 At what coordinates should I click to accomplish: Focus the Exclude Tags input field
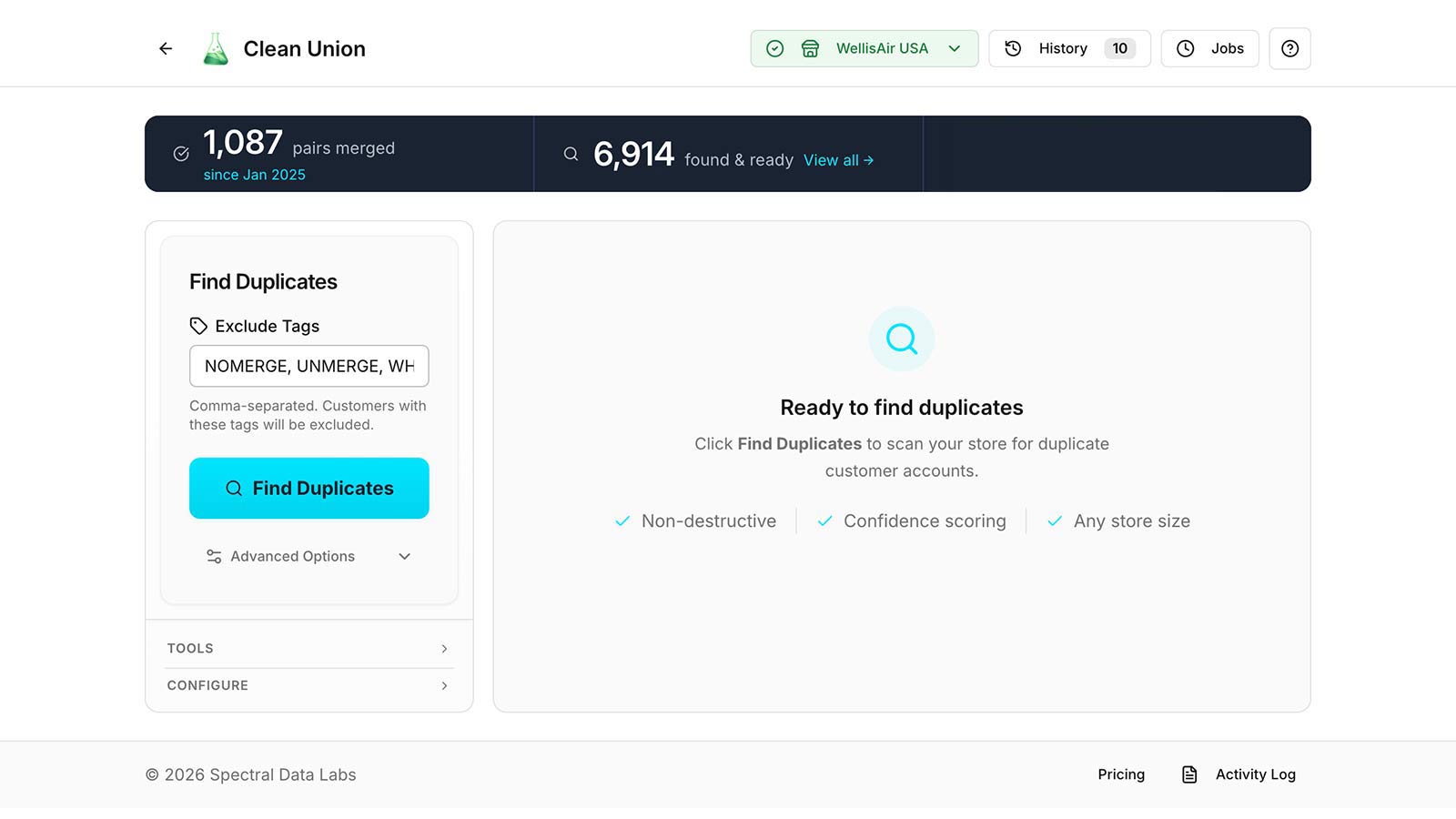click(309, 366)
